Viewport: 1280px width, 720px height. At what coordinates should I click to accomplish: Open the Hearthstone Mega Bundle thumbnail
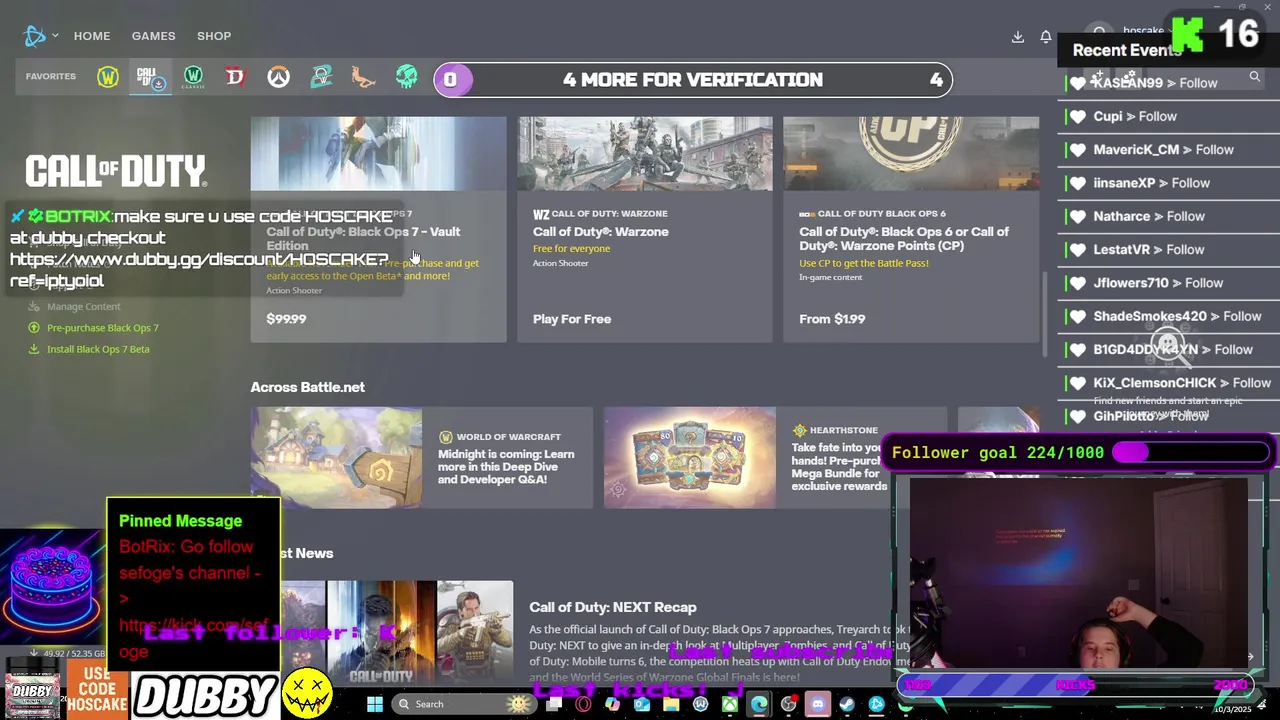pos(689,457)
